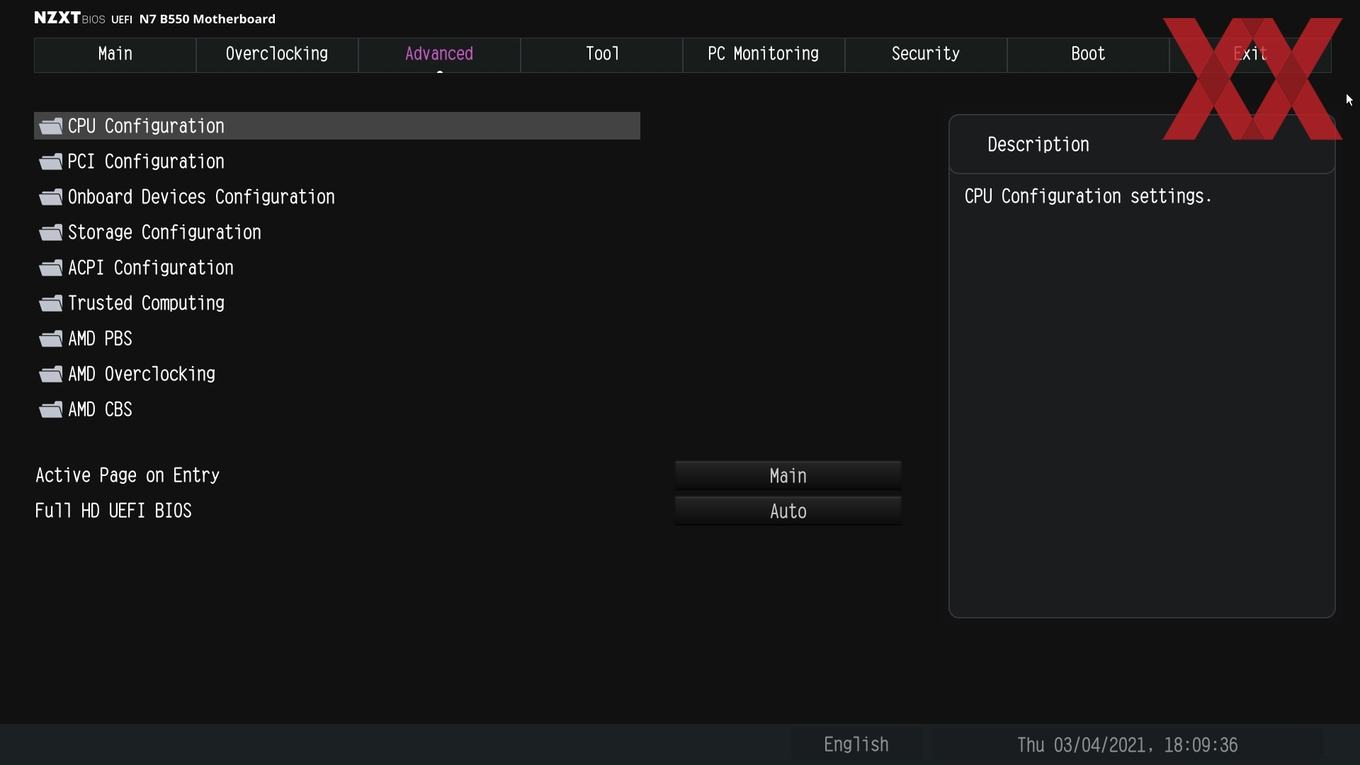Go to the Tool tab
The image size is (1360, 765).
(602, 54)
